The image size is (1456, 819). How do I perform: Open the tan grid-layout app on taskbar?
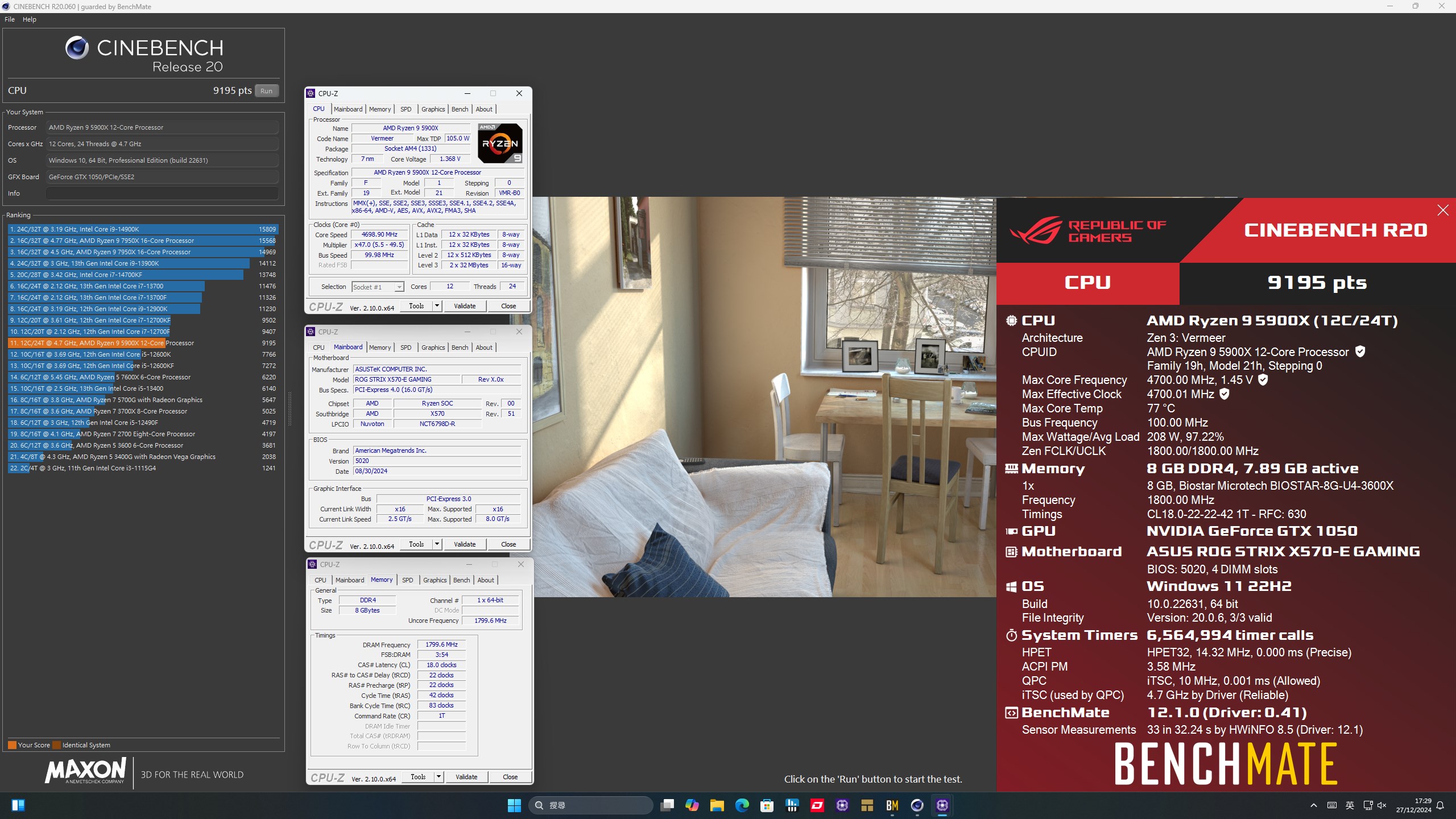tap(867, 805)
